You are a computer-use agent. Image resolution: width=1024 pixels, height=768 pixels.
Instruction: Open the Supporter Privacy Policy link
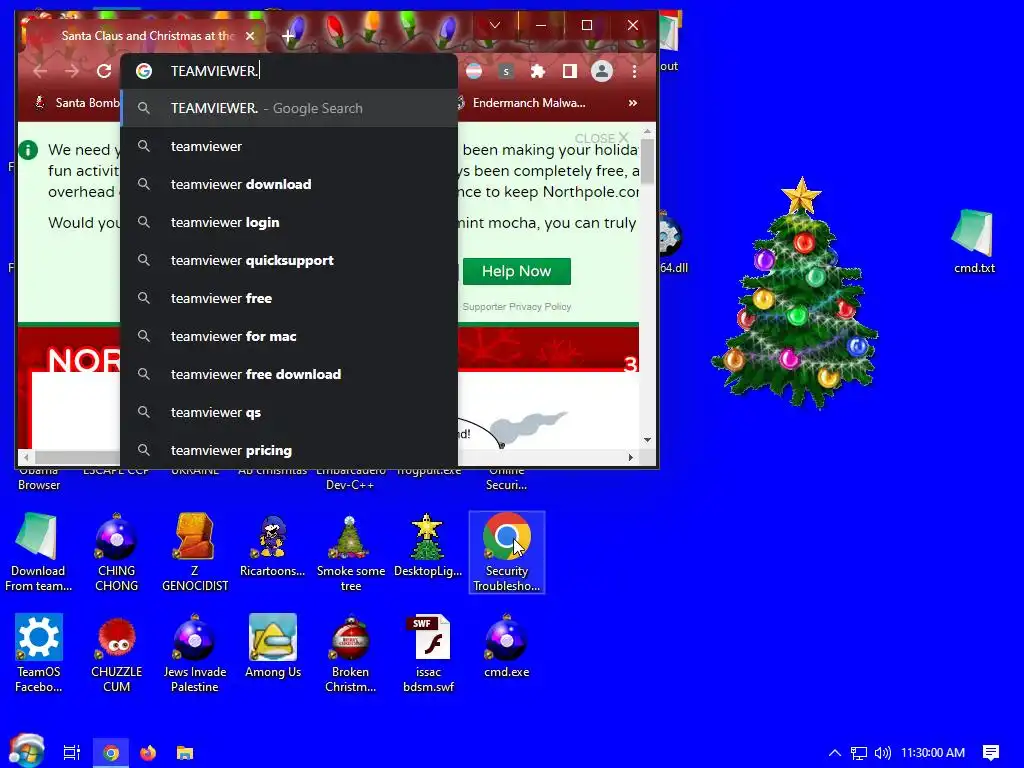tap(517, 306)
